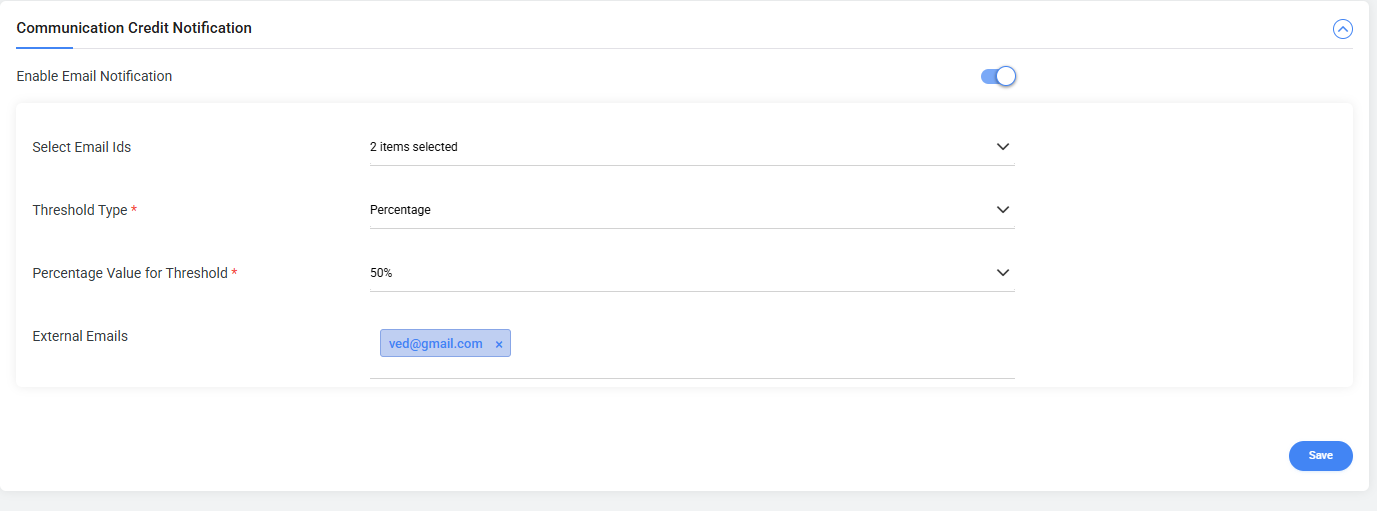Viewport: 1377px width, 511px height.
Task: Click the External Emails label
Action: [x=80, y=336]
